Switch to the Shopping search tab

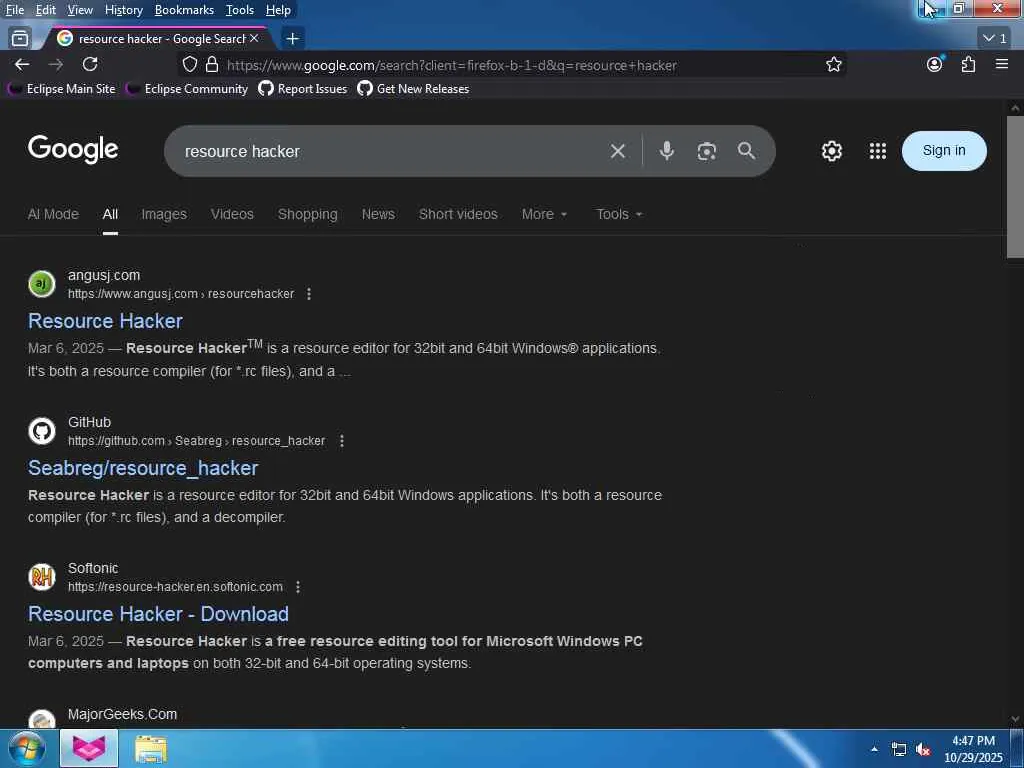[x=308, y=214]
